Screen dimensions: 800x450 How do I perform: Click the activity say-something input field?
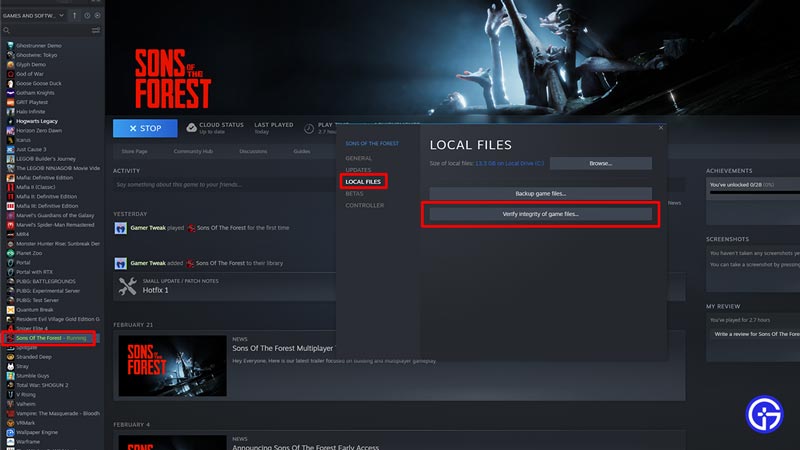(224, 185)
